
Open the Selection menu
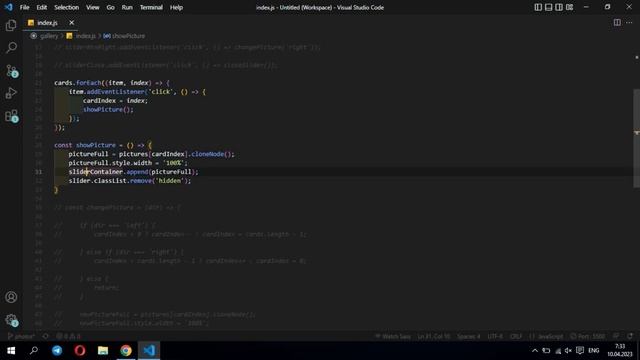click(x=67, y=7)
